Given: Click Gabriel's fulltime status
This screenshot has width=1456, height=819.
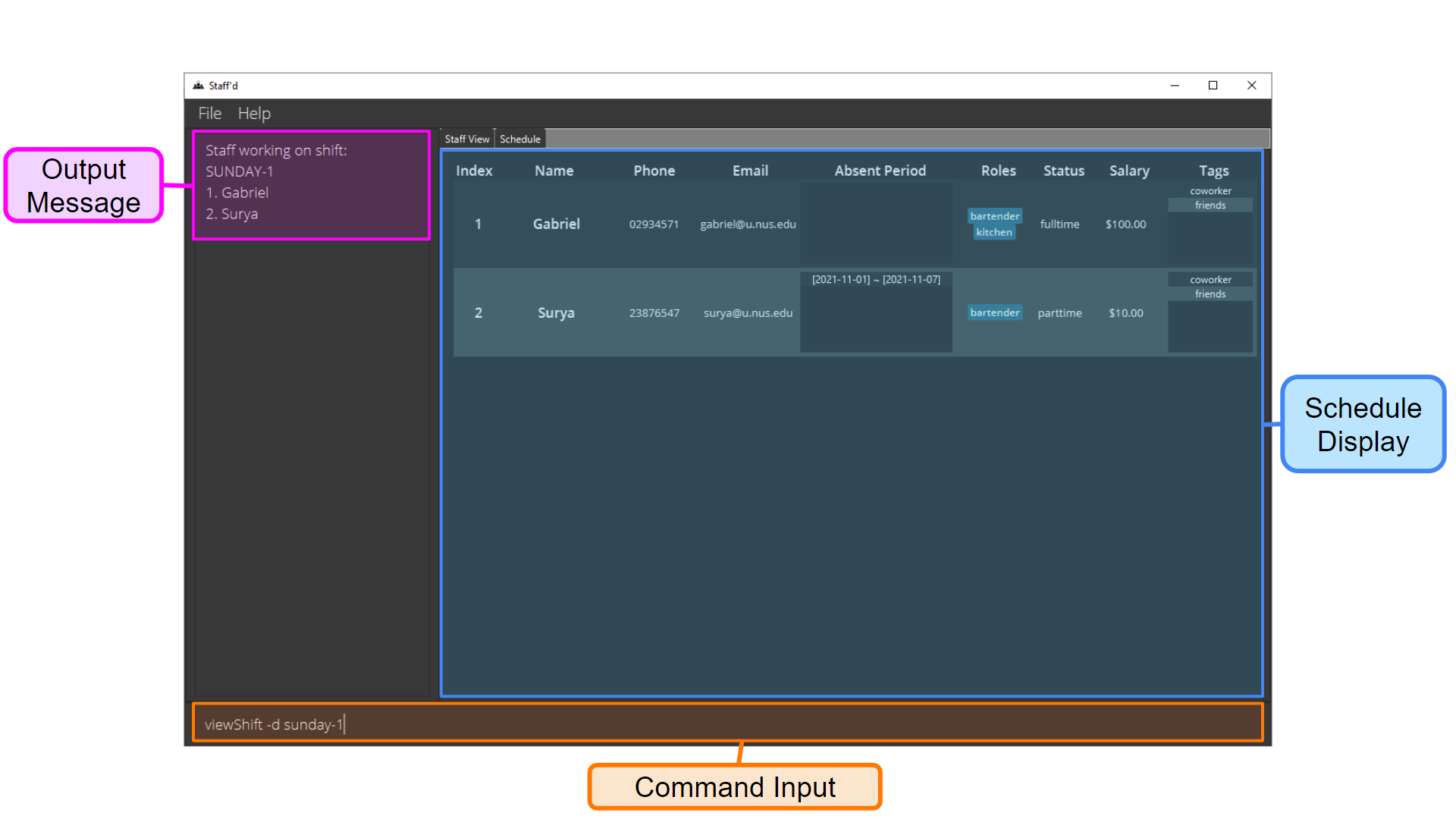Looking at the screenshot, I should tap(1059, 224).
